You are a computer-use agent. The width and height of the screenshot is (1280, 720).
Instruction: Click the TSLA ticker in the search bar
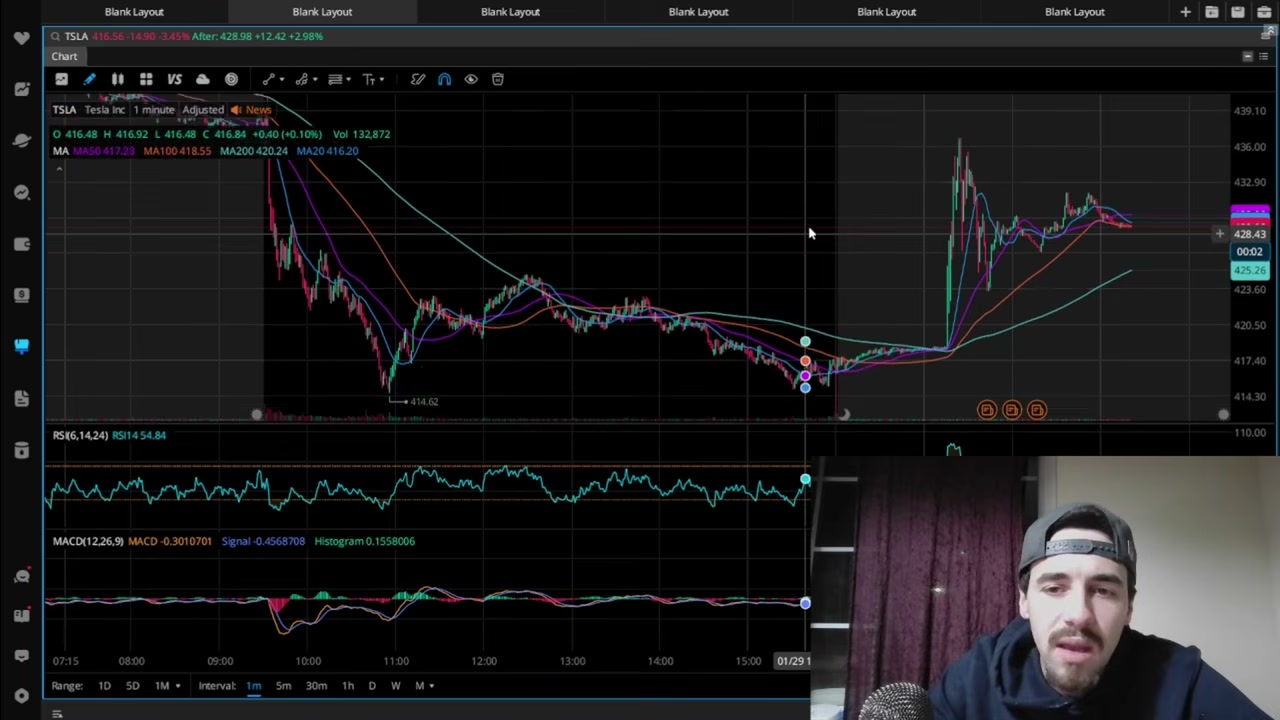pos(76,36)
